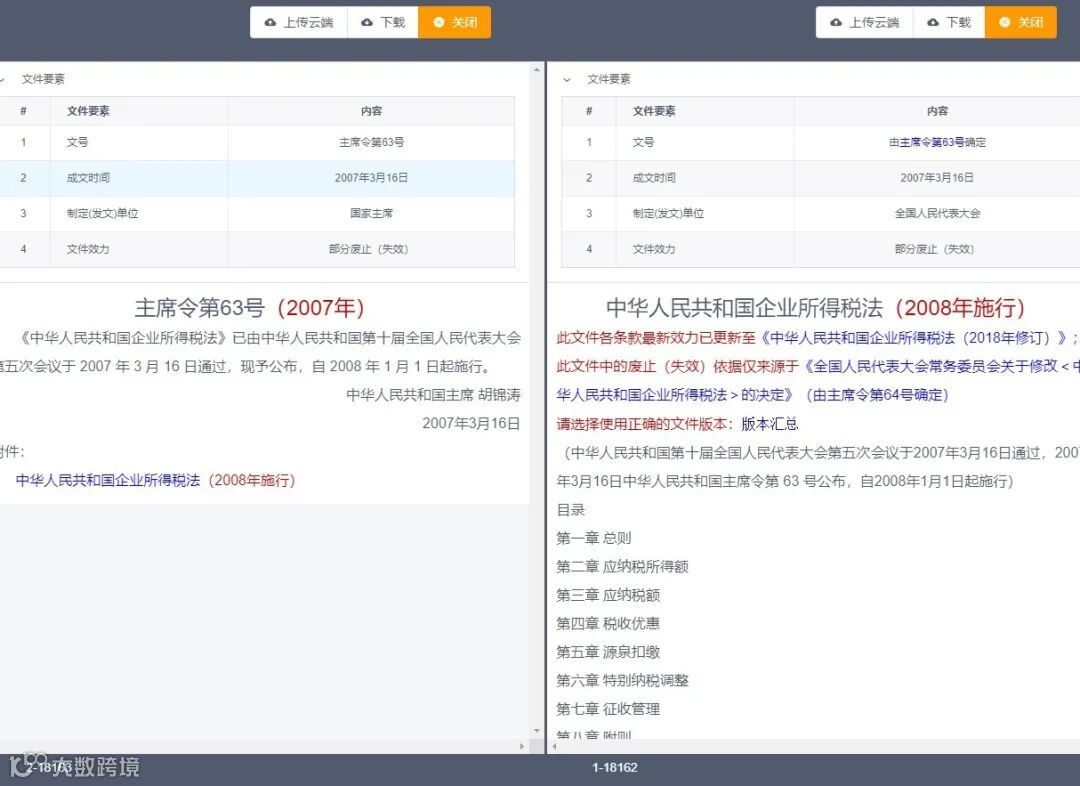Select 成文时间 row in left table

(x=257, y=178)
